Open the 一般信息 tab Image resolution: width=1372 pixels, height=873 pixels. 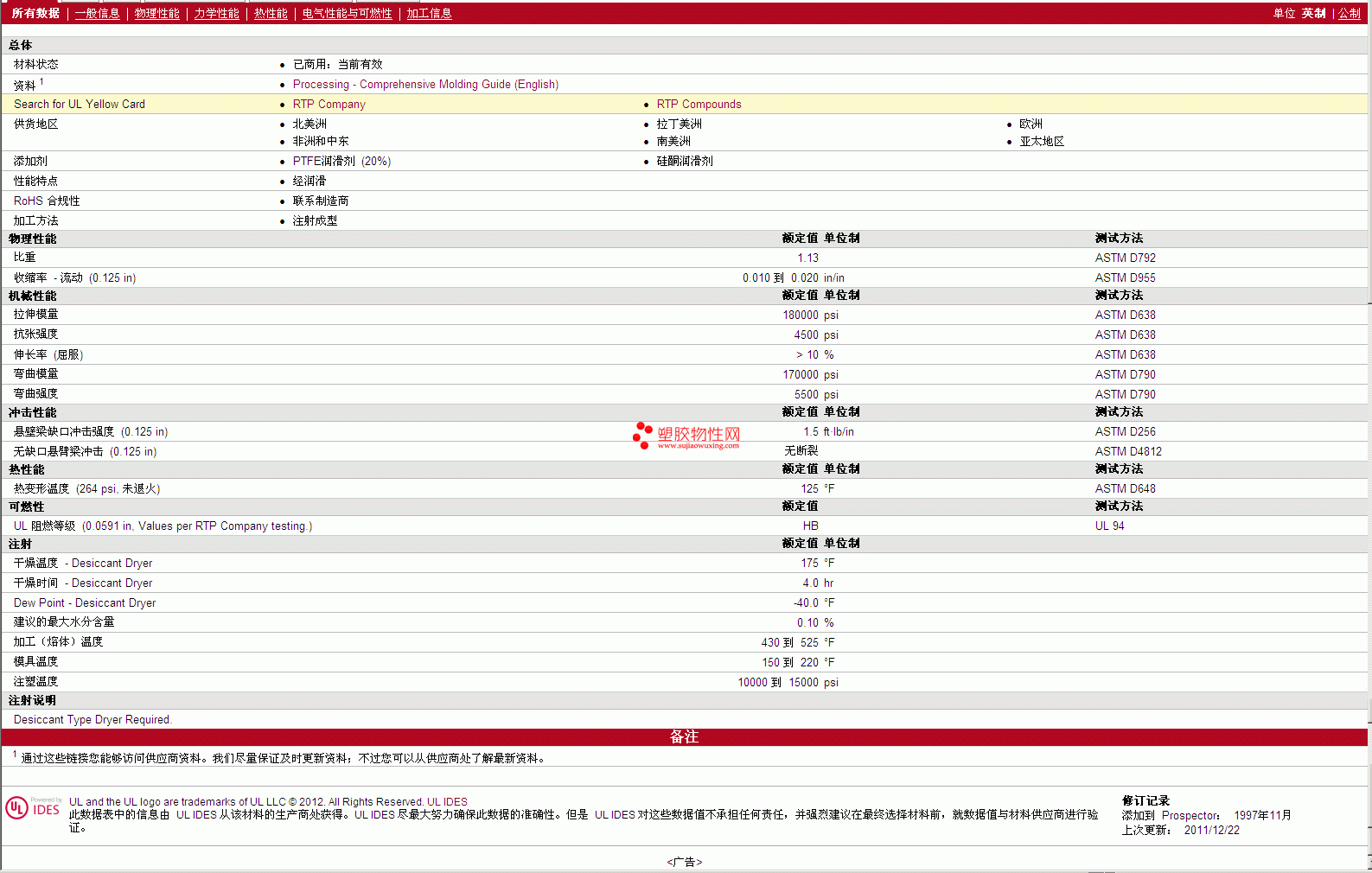pos(97,13)
